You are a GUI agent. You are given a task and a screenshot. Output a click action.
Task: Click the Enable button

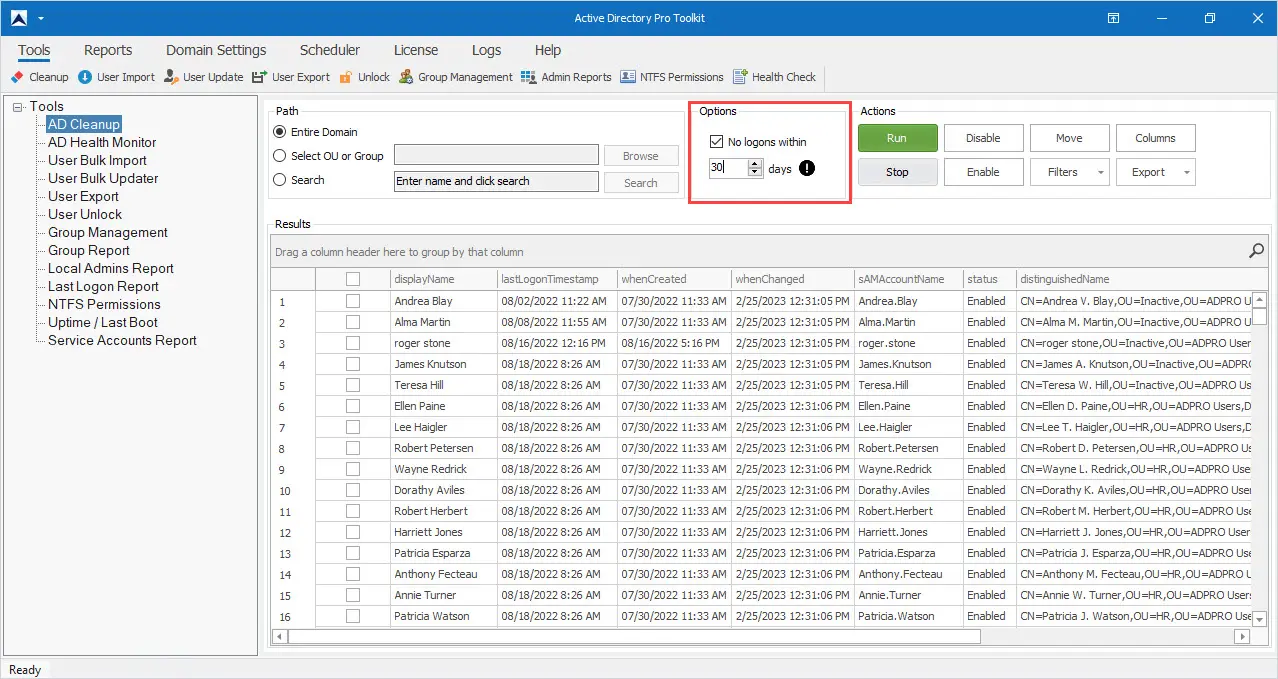[x=983, y=172]
